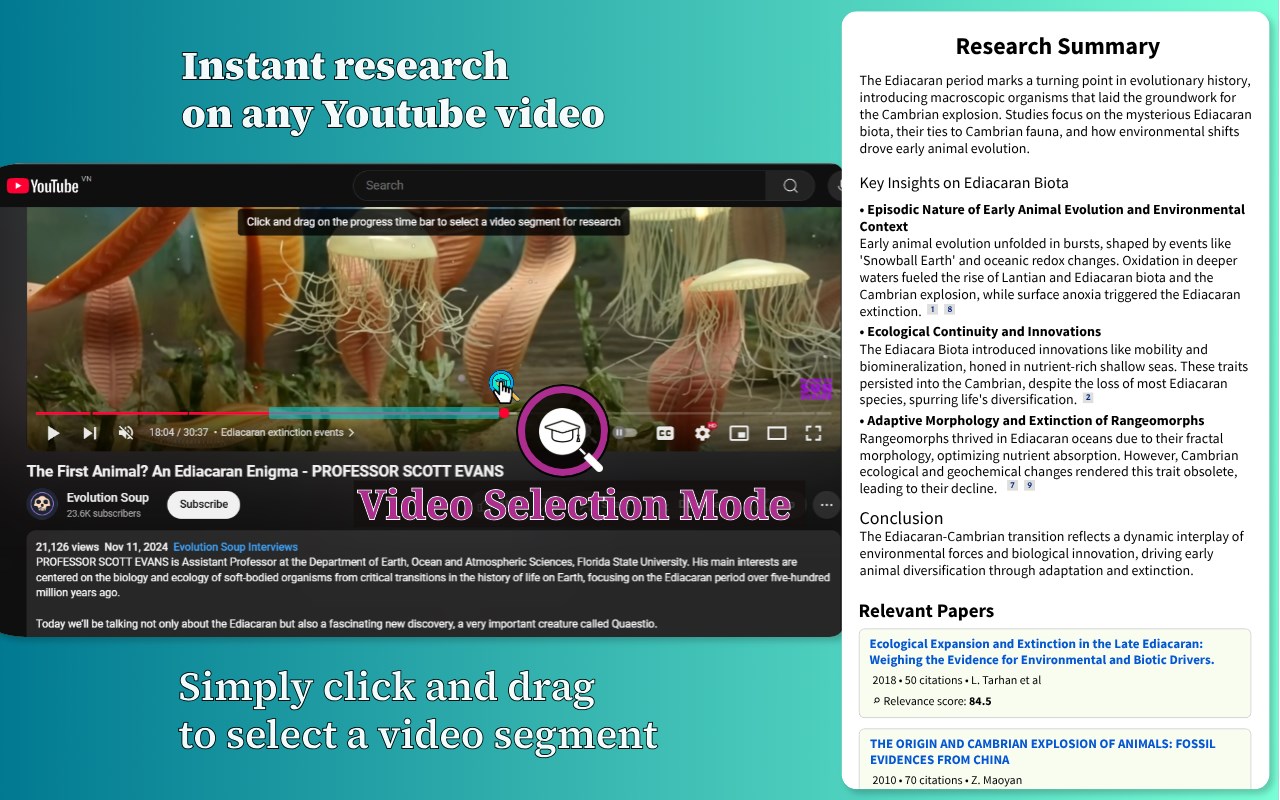Click the teal selected segment on progress bar
This screenshot has height=800, width=1280.
point(384,412)
